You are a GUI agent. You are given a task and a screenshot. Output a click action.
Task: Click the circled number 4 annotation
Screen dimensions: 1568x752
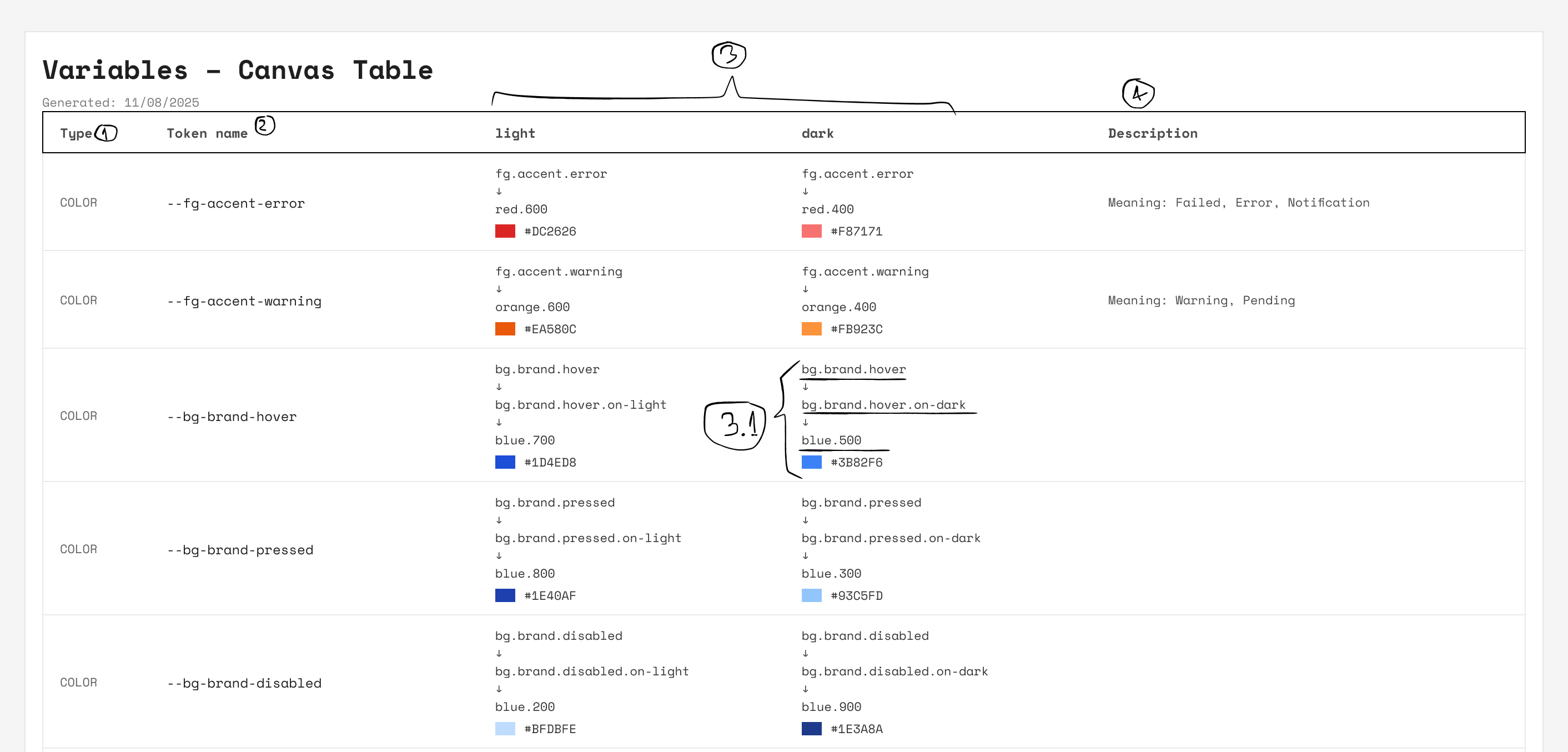(x=1138, y=93)
